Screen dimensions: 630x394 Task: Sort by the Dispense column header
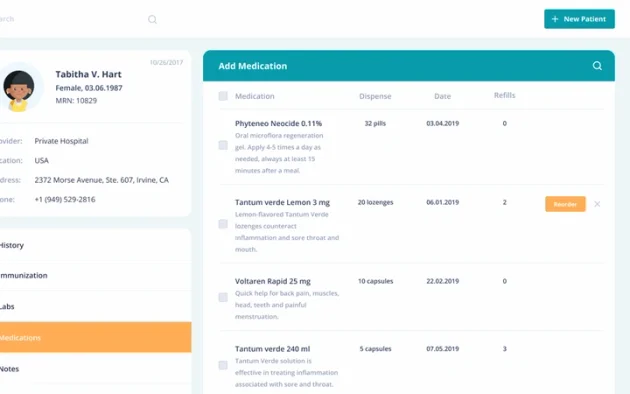click(375, 96)
